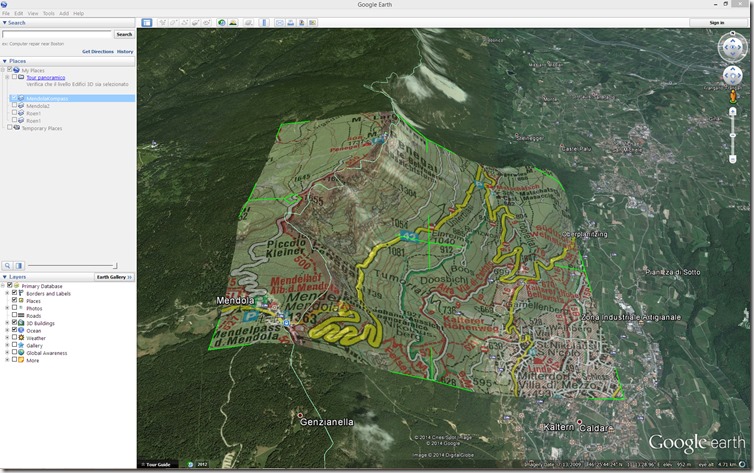Enable the Gallery layer checkbox
Viewport: 754px width, 473px height.
(x=14, y=345)
